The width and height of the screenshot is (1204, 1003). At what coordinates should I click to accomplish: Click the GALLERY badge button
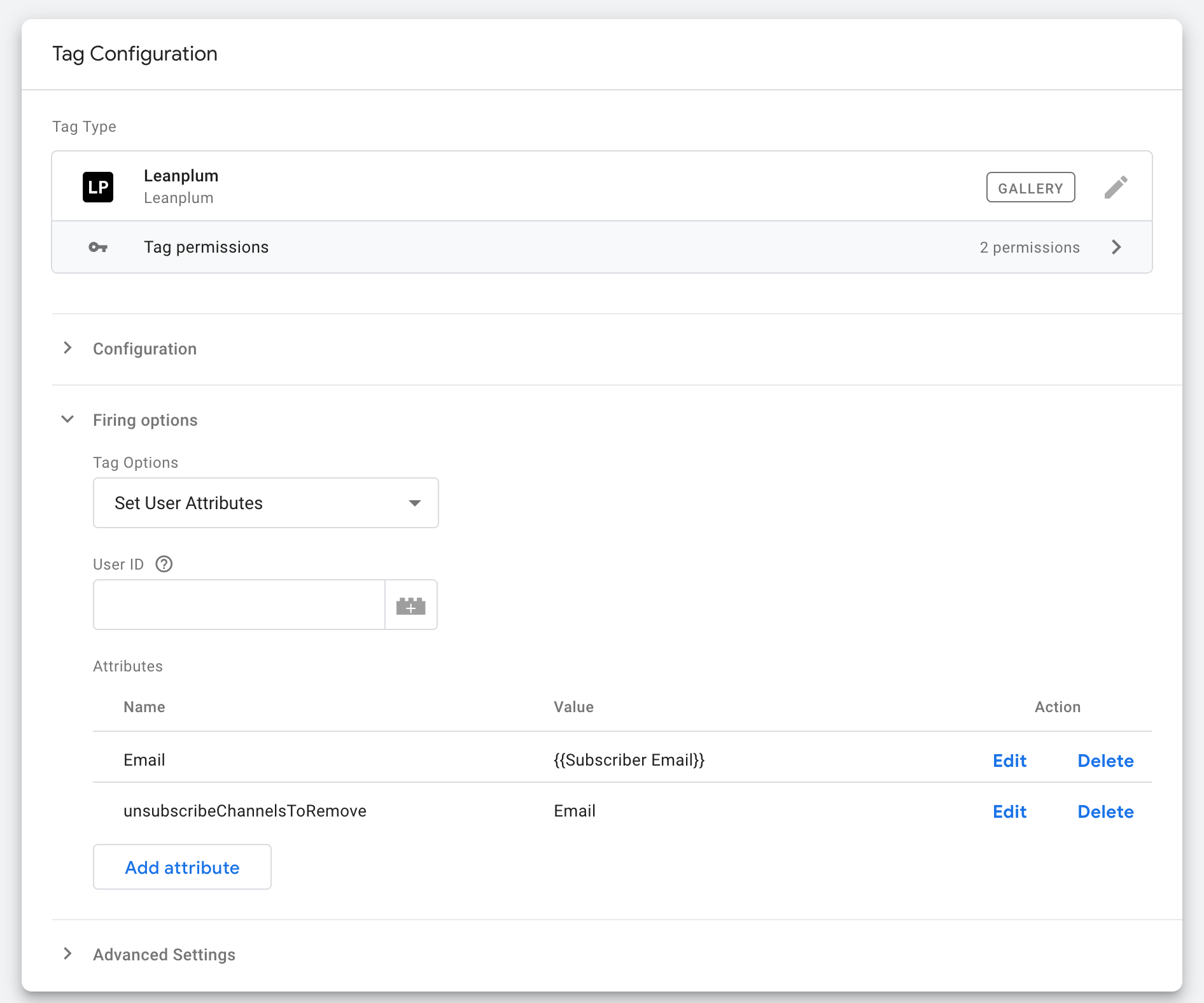tap(1031, 188)
